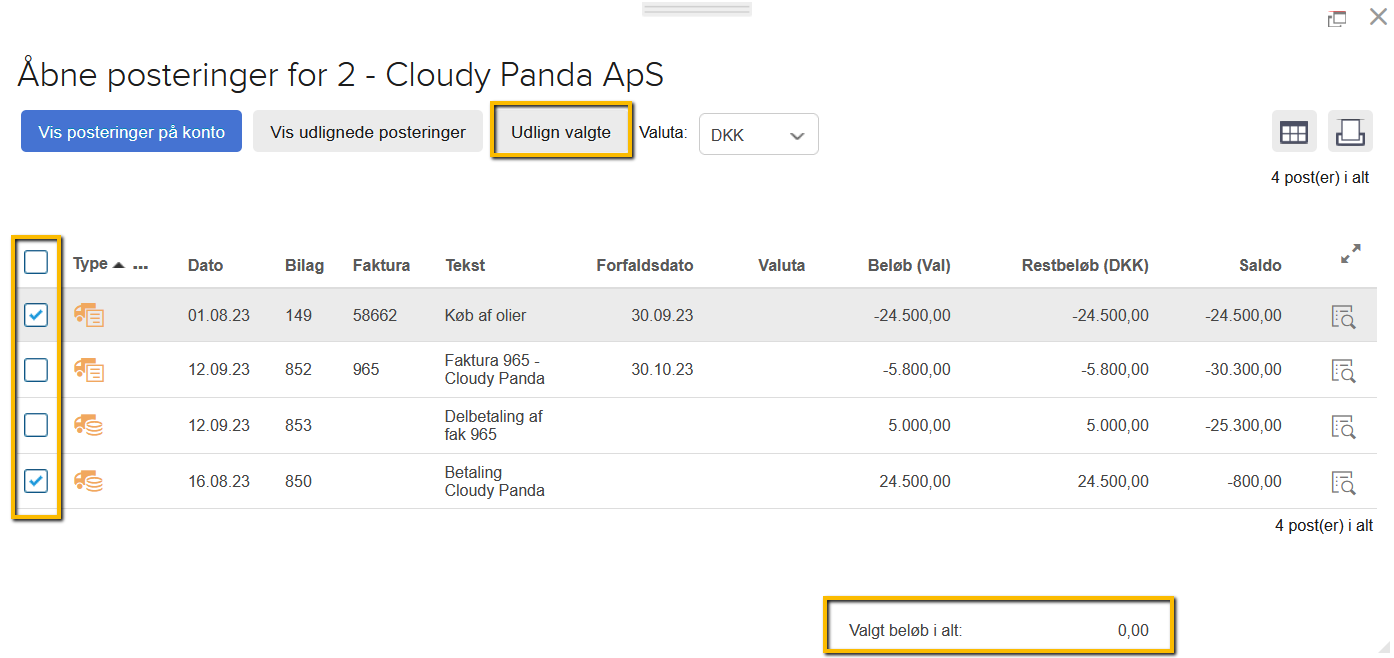Screen dimensions: 1394x658
Task: Toggle the select-all checkbox in header
Action: 36,263
